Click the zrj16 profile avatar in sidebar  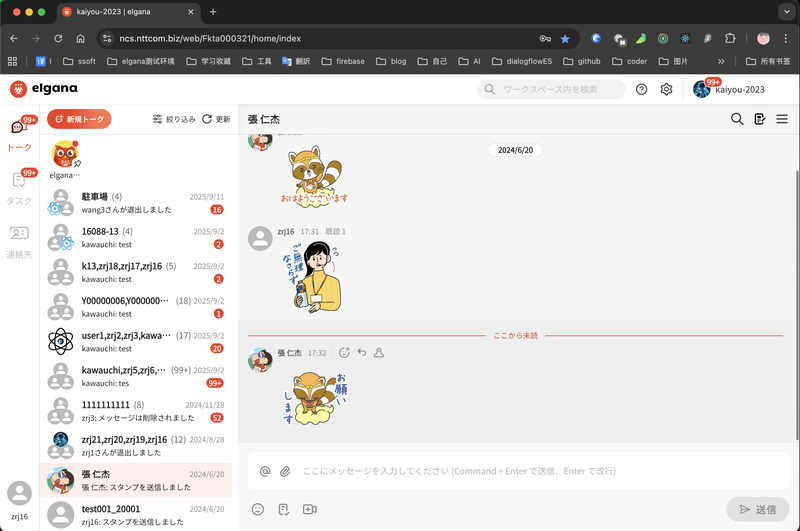[19, 494]
